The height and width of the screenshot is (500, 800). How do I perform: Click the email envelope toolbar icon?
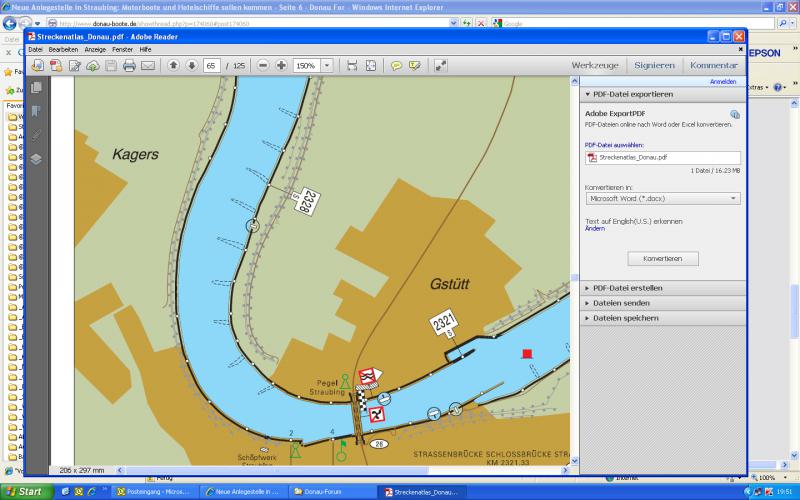[x=148, y=65]
